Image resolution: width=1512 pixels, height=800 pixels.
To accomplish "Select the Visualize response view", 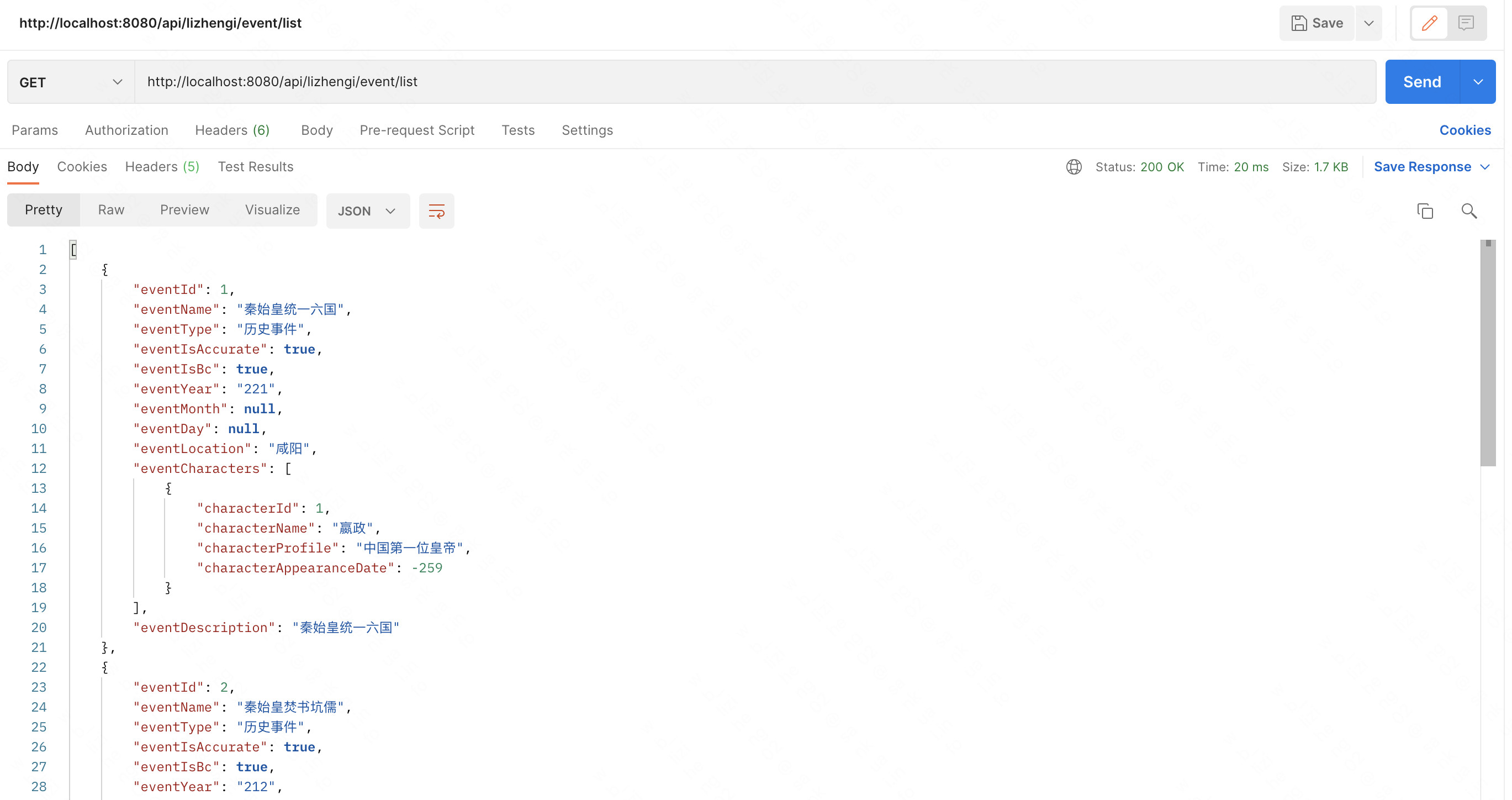I will (x=272, y=210).
